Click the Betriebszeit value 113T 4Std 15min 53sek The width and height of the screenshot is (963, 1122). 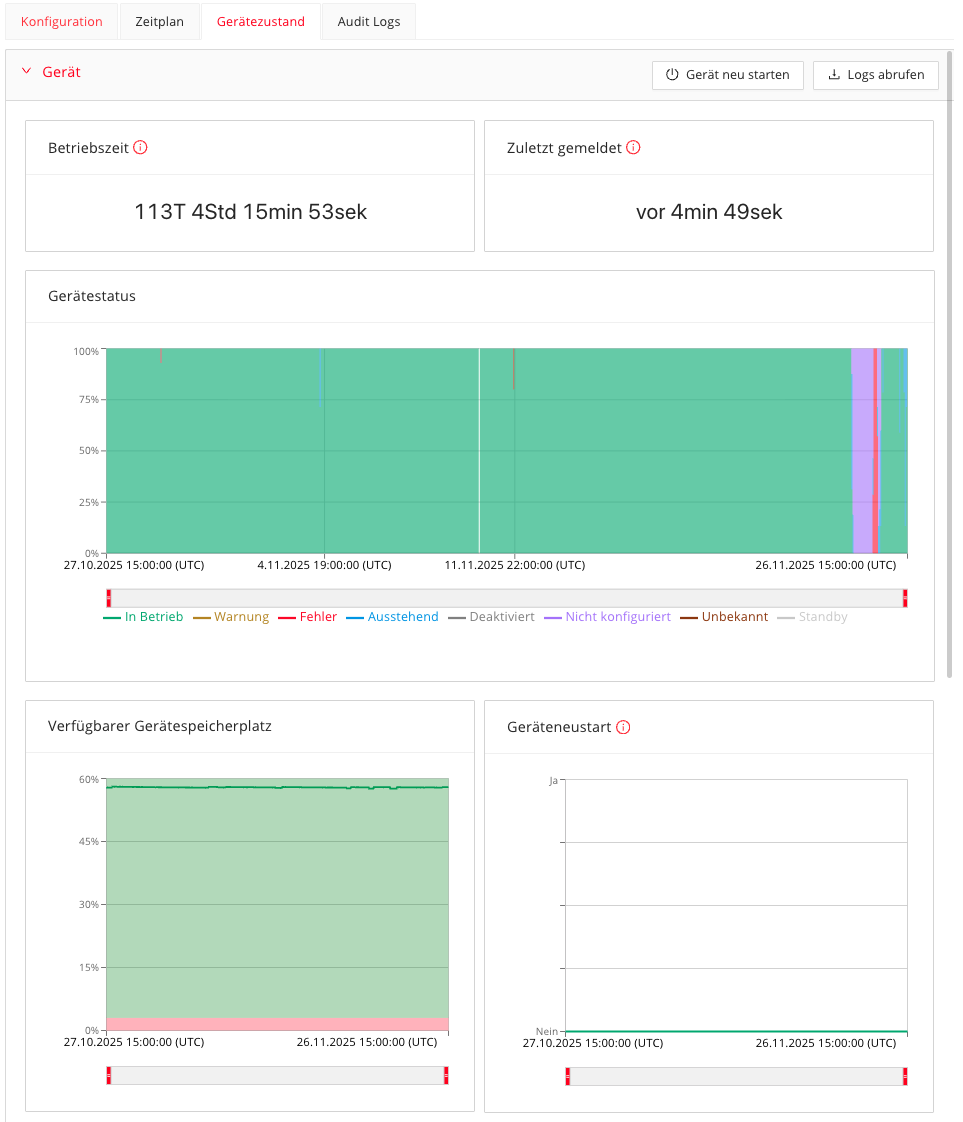tap(250, 212)
